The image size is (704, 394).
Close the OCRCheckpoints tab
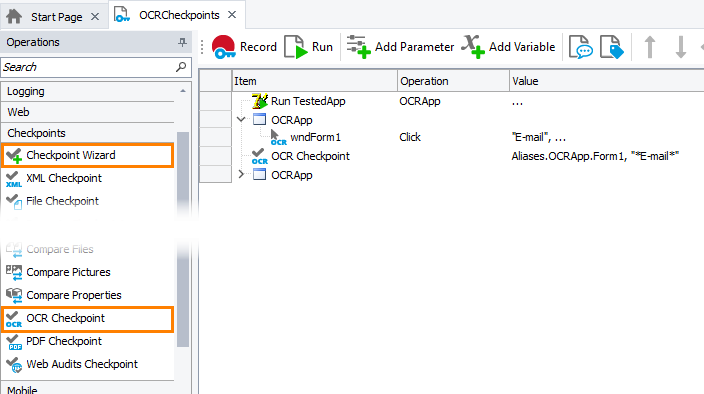click(x=232, y=15)
